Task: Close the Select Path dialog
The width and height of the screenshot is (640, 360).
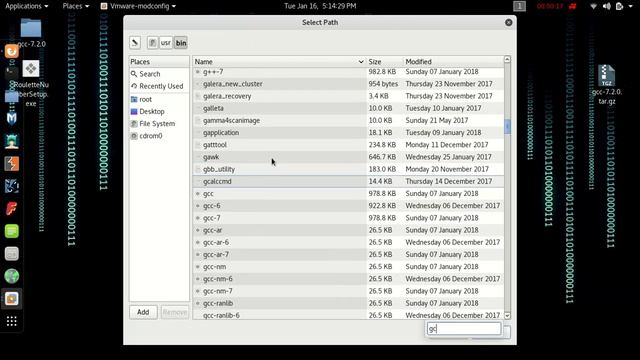Action: pos(509,22)
